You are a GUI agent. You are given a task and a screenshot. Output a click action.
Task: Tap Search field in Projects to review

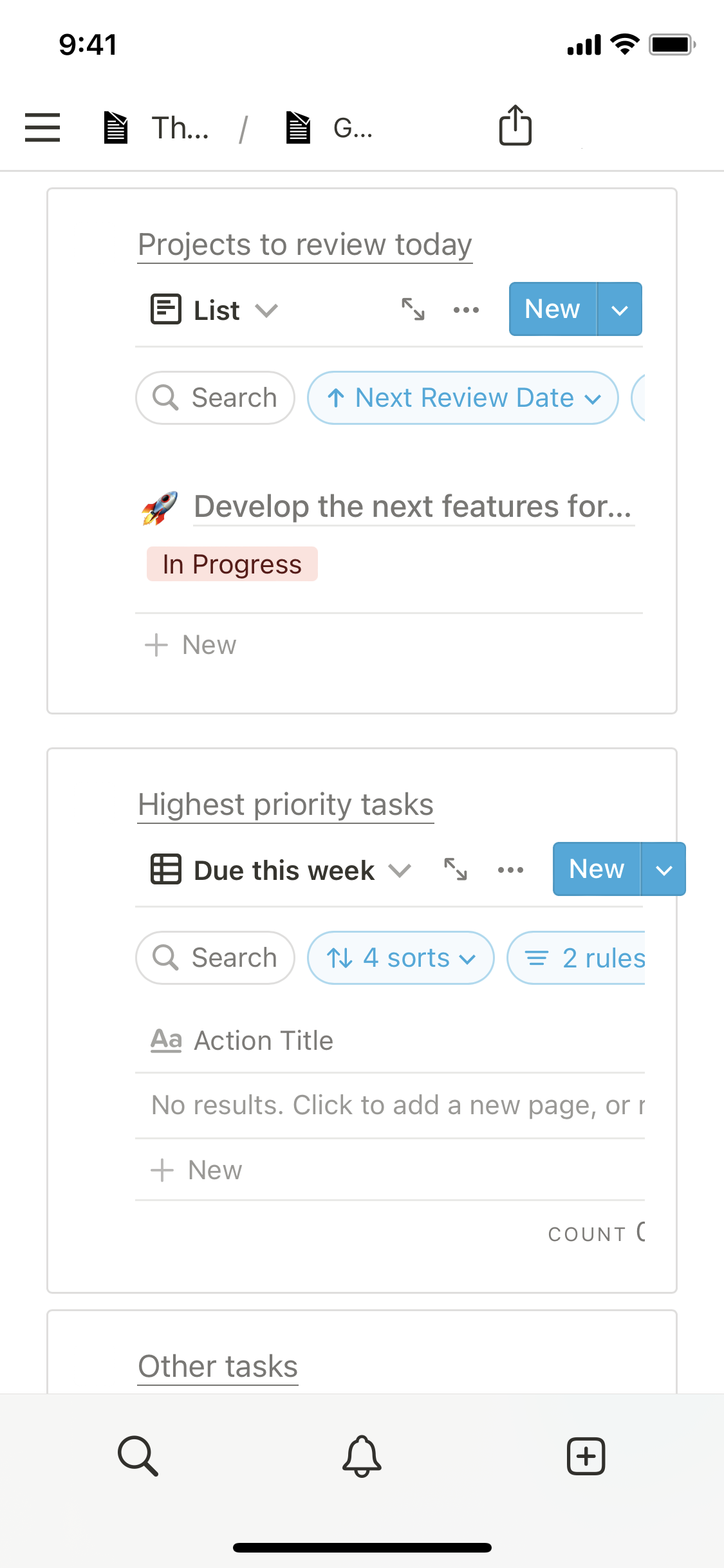[215, 398]
